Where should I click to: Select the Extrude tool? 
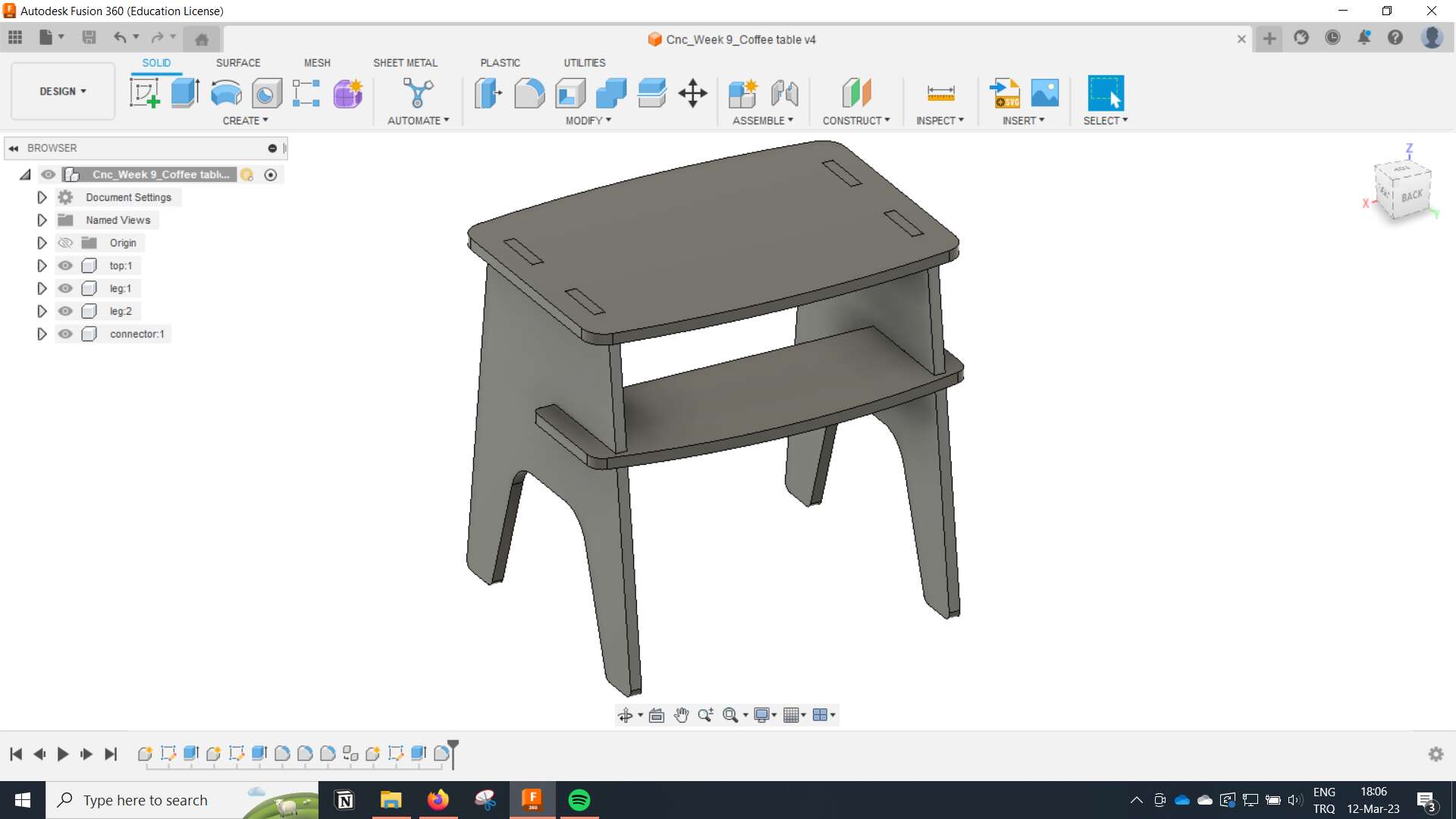(185, 93)
